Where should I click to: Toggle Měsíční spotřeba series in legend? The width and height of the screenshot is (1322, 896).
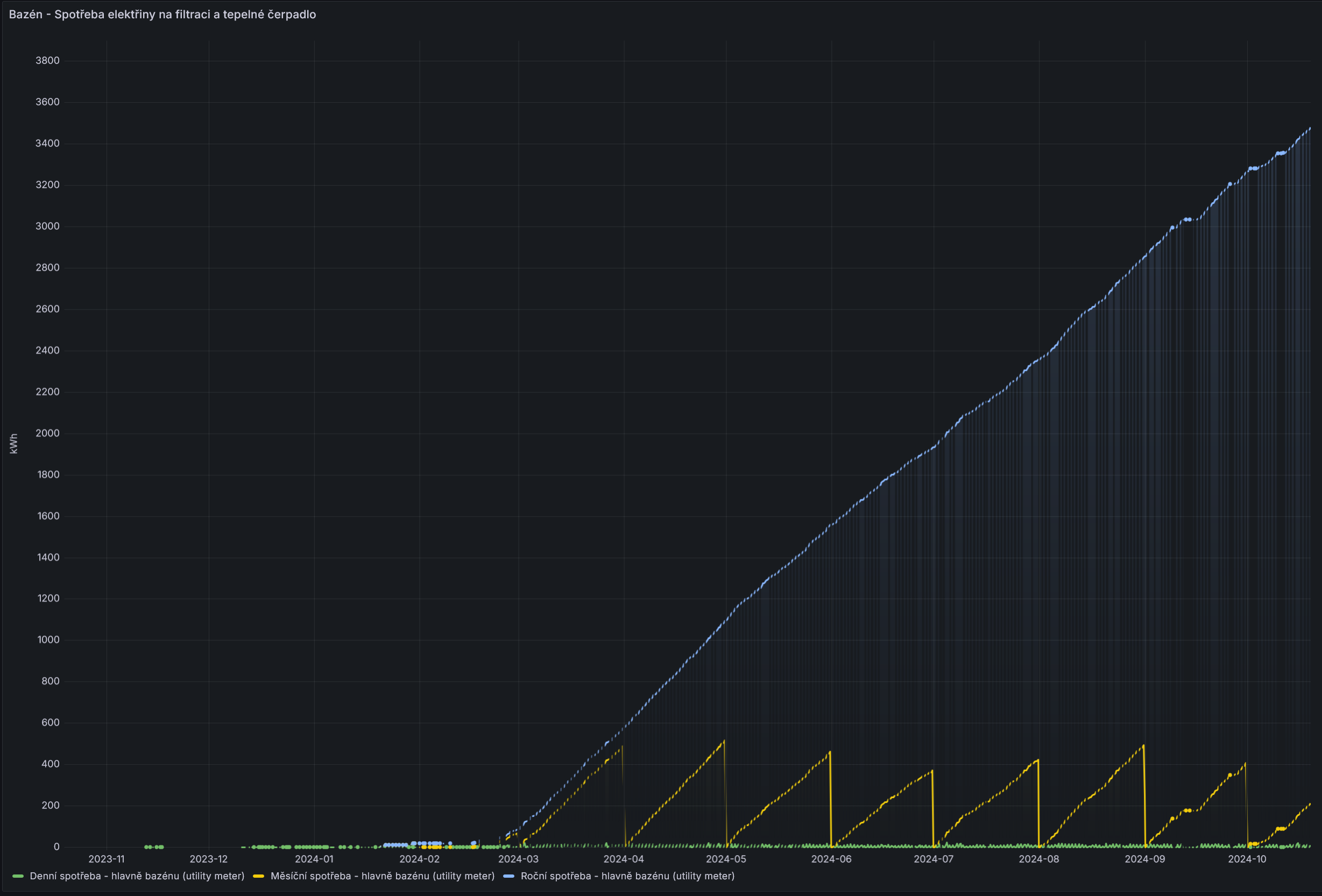(382, 876)
